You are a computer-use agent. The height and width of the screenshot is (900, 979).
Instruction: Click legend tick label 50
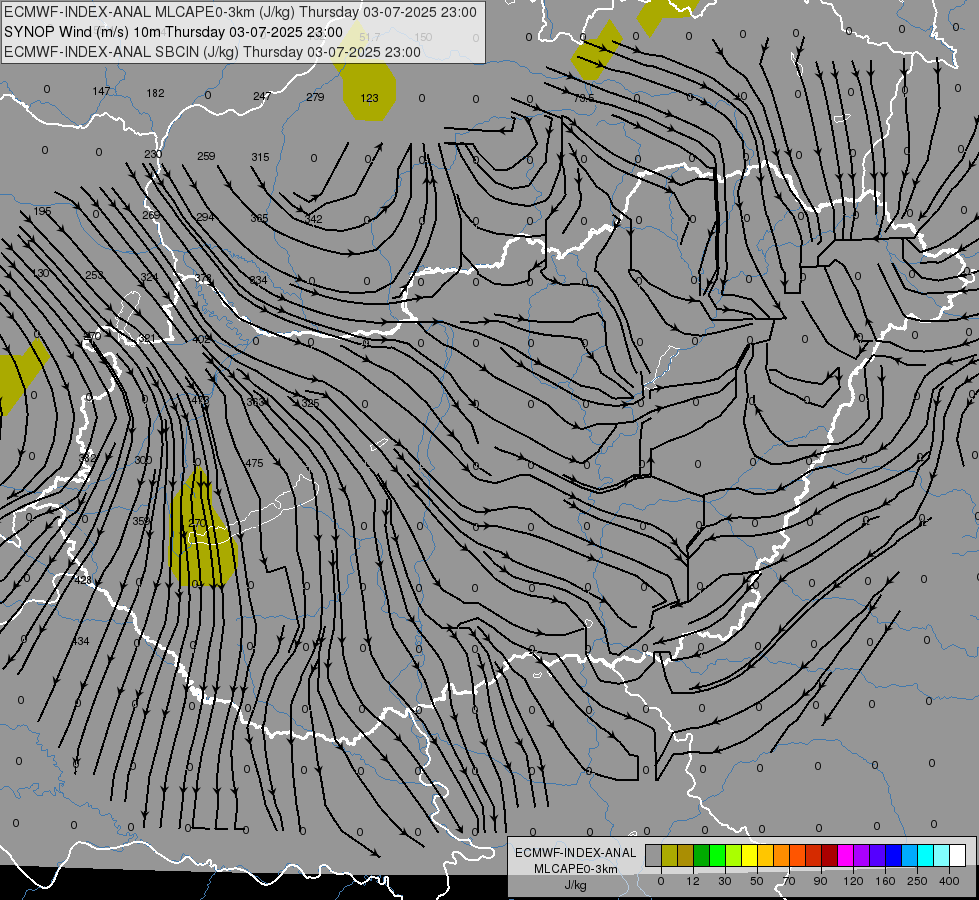(x=756, y=881)
